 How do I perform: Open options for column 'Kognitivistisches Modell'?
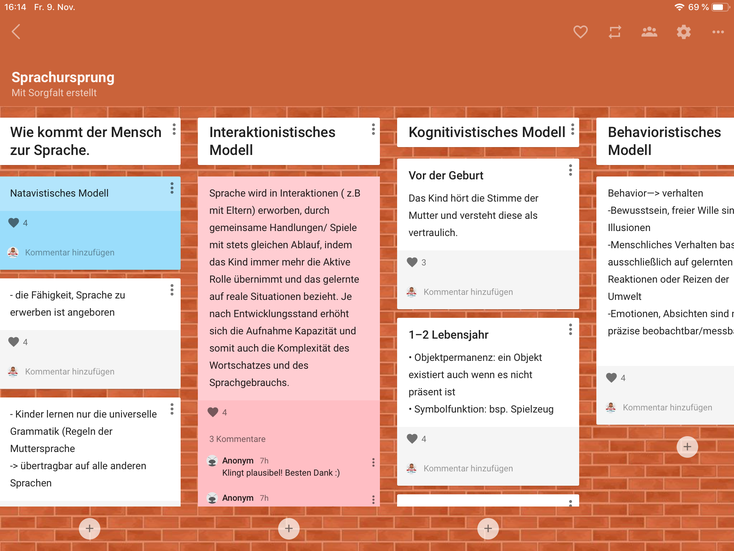click(573, 130)
